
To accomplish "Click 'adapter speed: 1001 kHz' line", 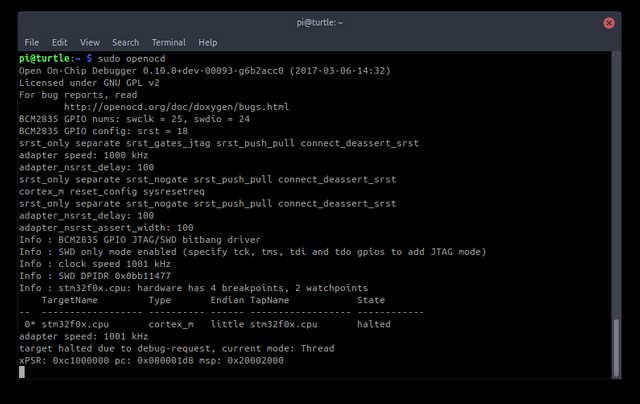I will click(x=83, y=337).
